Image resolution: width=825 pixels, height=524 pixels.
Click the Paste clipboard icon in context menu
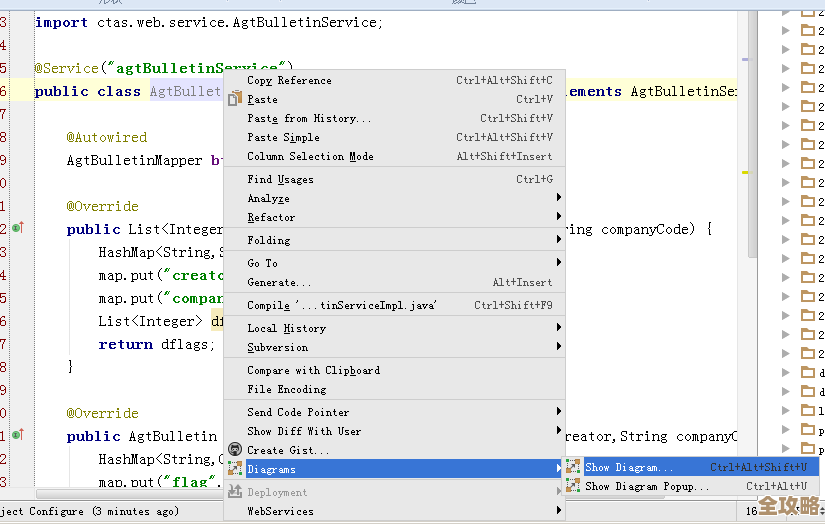[235, 99]
